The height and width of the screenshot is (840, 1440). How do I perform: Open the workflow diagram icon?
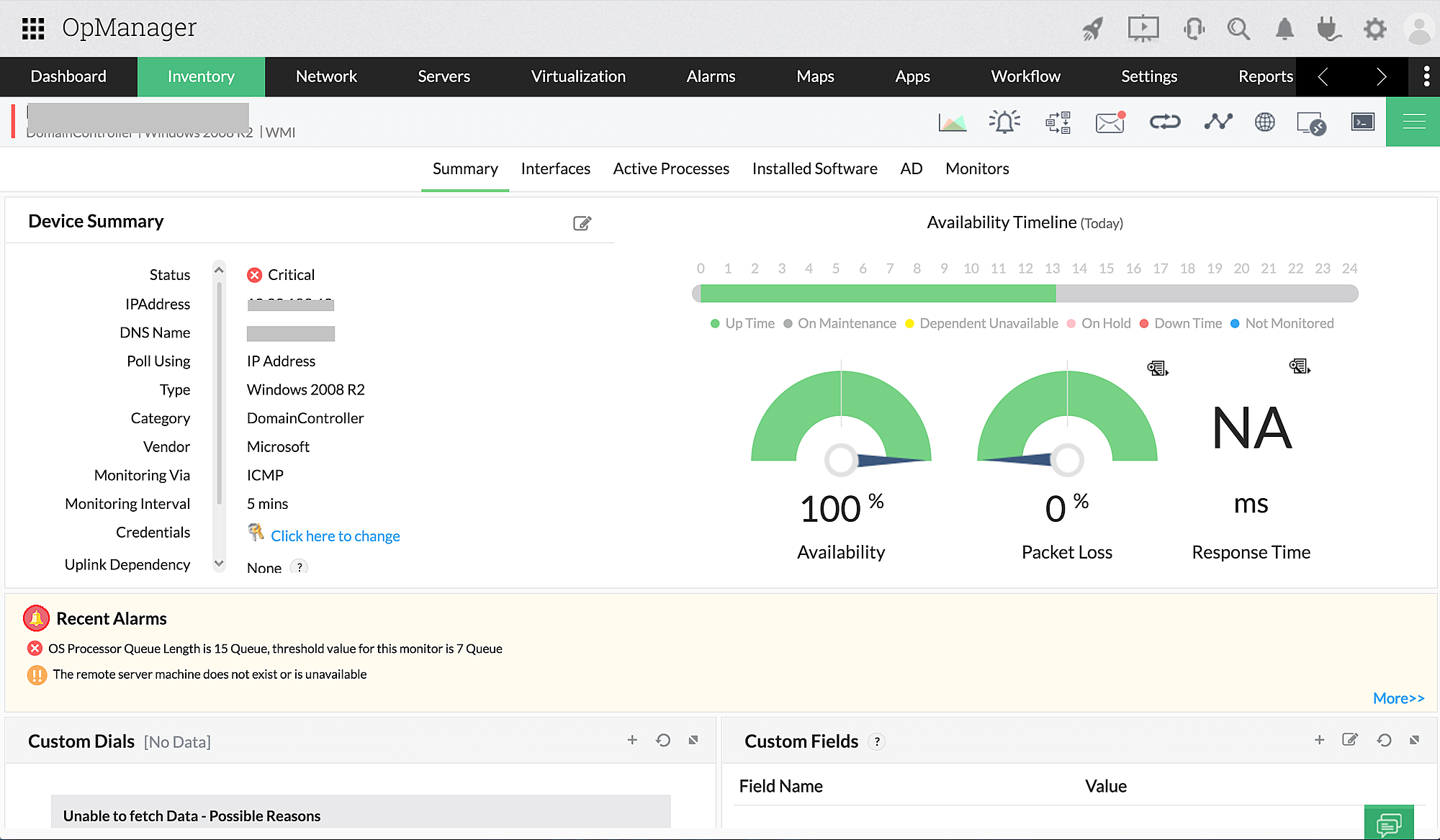pyautogui.click(x=1058, y=122)
